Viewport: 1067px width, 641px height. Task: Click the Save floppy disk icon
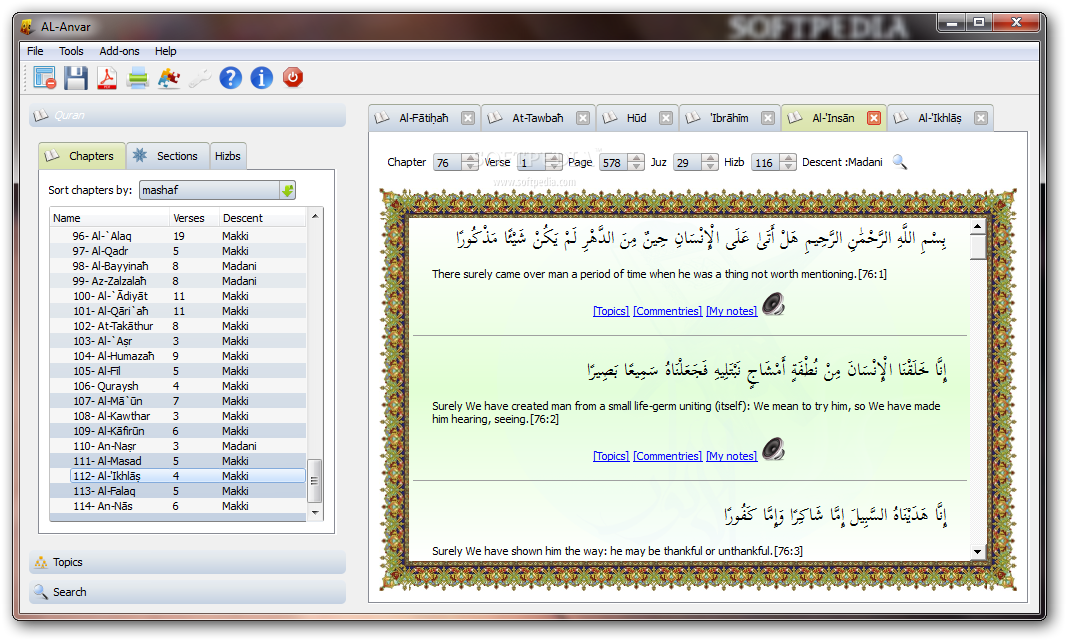pyautogui.click(x=76, y=78)
